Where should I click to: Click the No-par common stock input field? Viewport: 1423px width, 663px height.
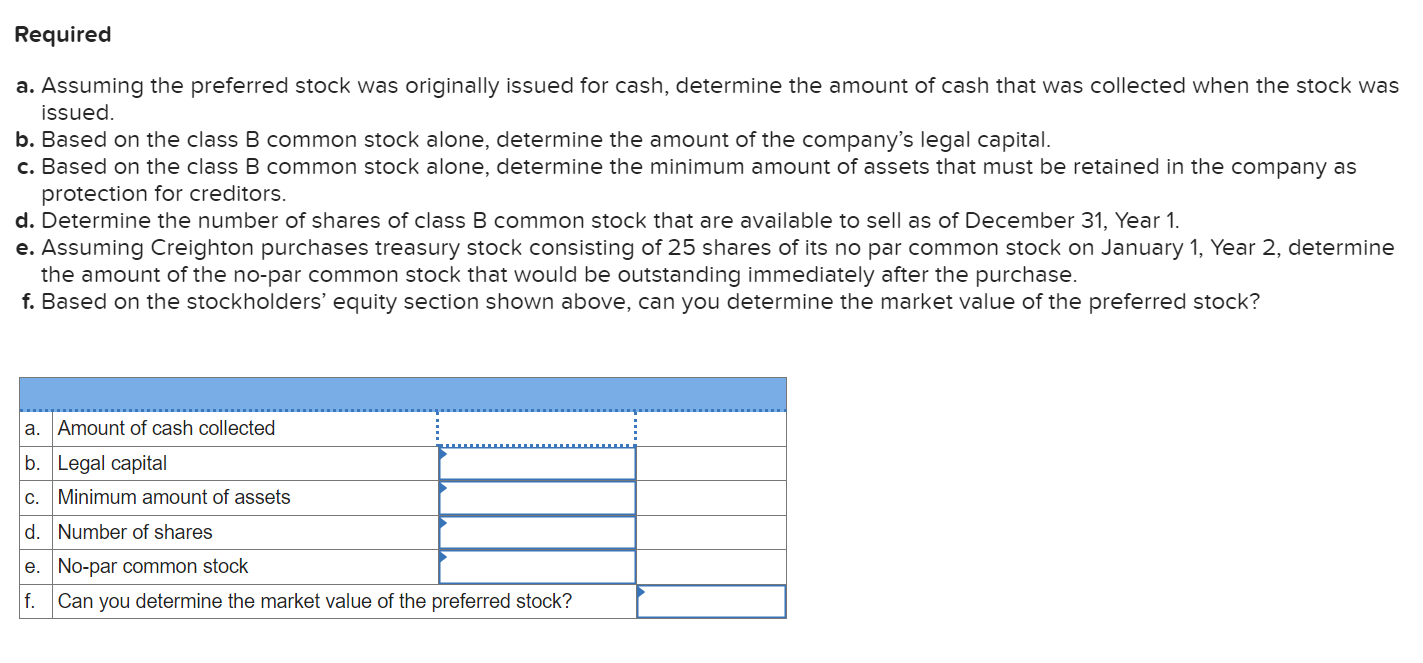pyautogui.click(x=537, y=565)
